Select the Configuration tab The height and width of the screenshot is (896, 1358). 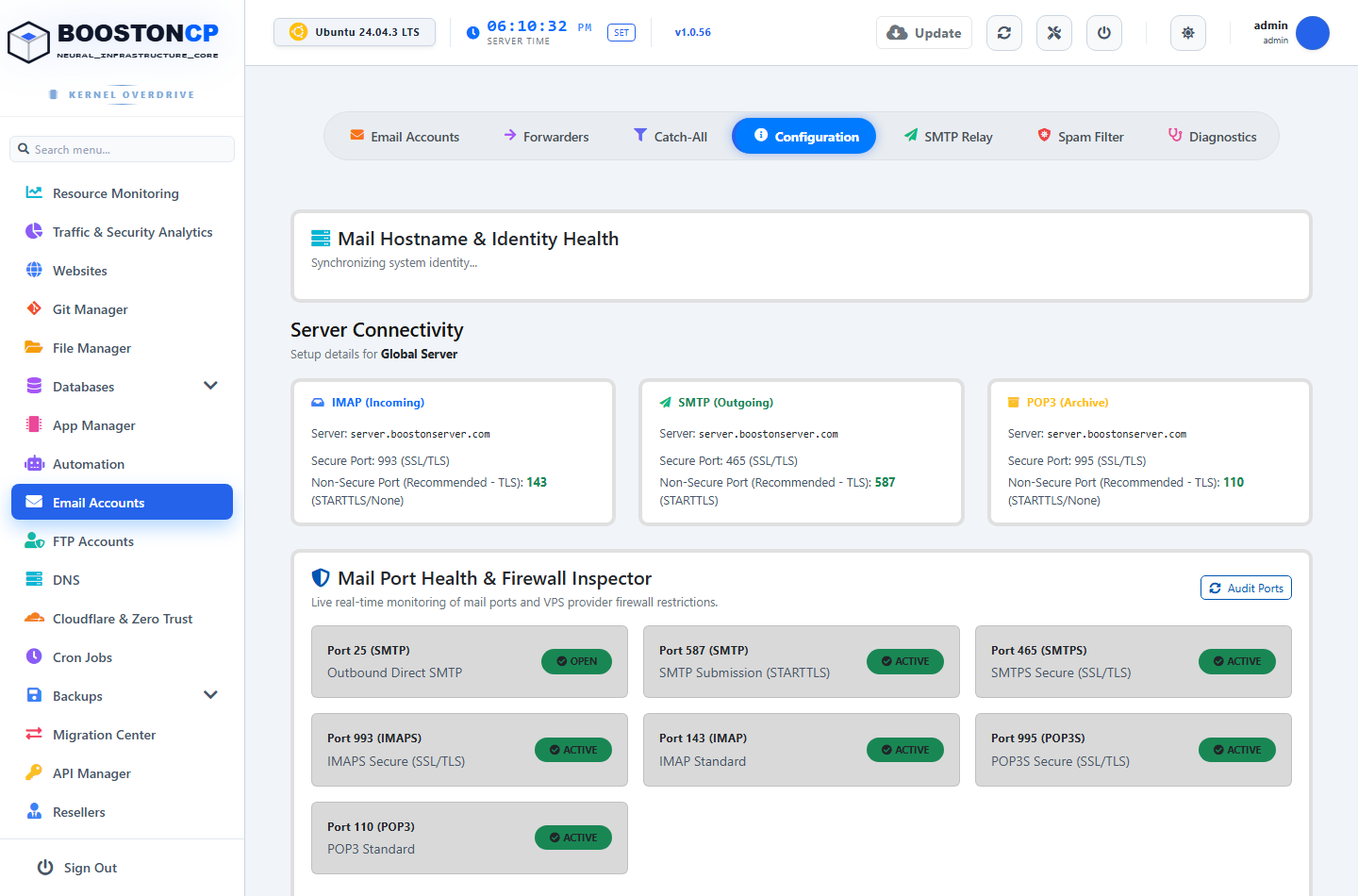(803, 137)
